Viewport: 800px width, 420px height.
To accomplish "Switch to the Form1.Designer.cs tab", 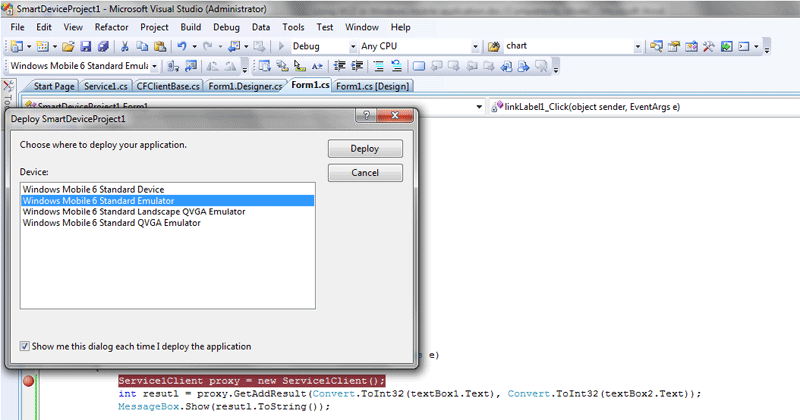I will (x=245, y=86).
